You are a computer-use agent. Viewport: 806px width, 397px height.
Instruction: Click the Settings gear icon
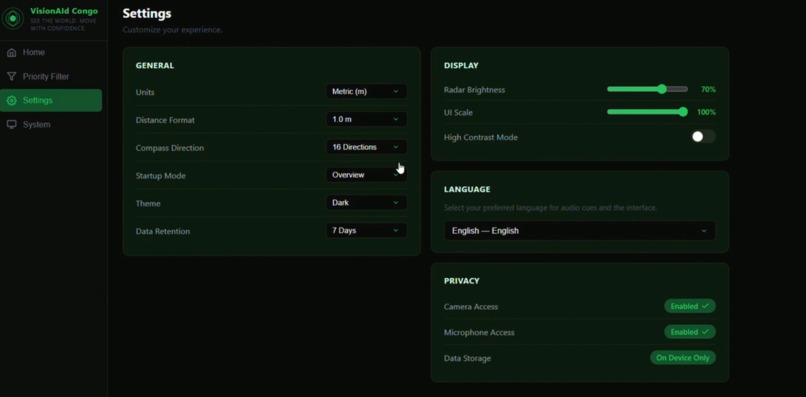click(11, 100)
